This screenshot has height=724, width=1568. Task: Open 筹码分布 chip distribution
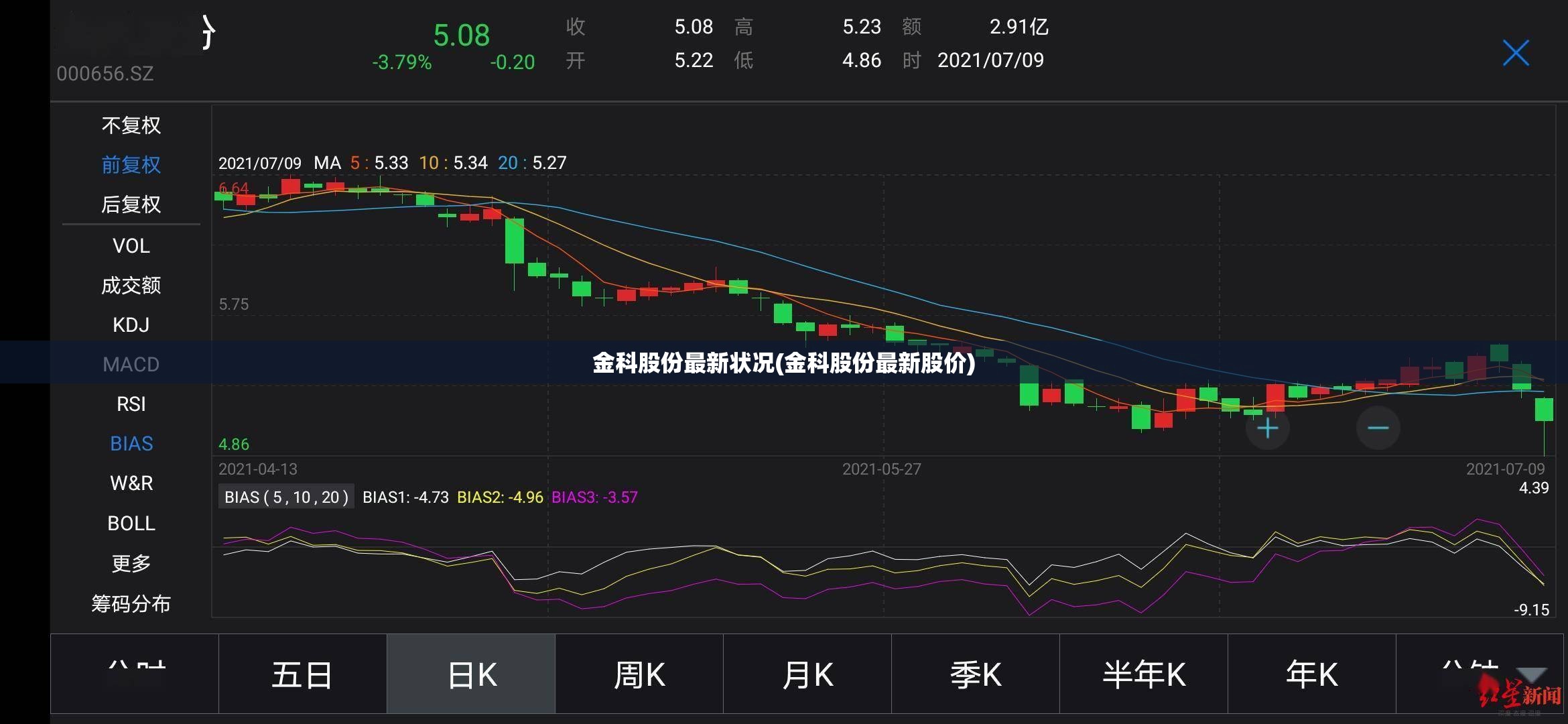pos(131,604)
